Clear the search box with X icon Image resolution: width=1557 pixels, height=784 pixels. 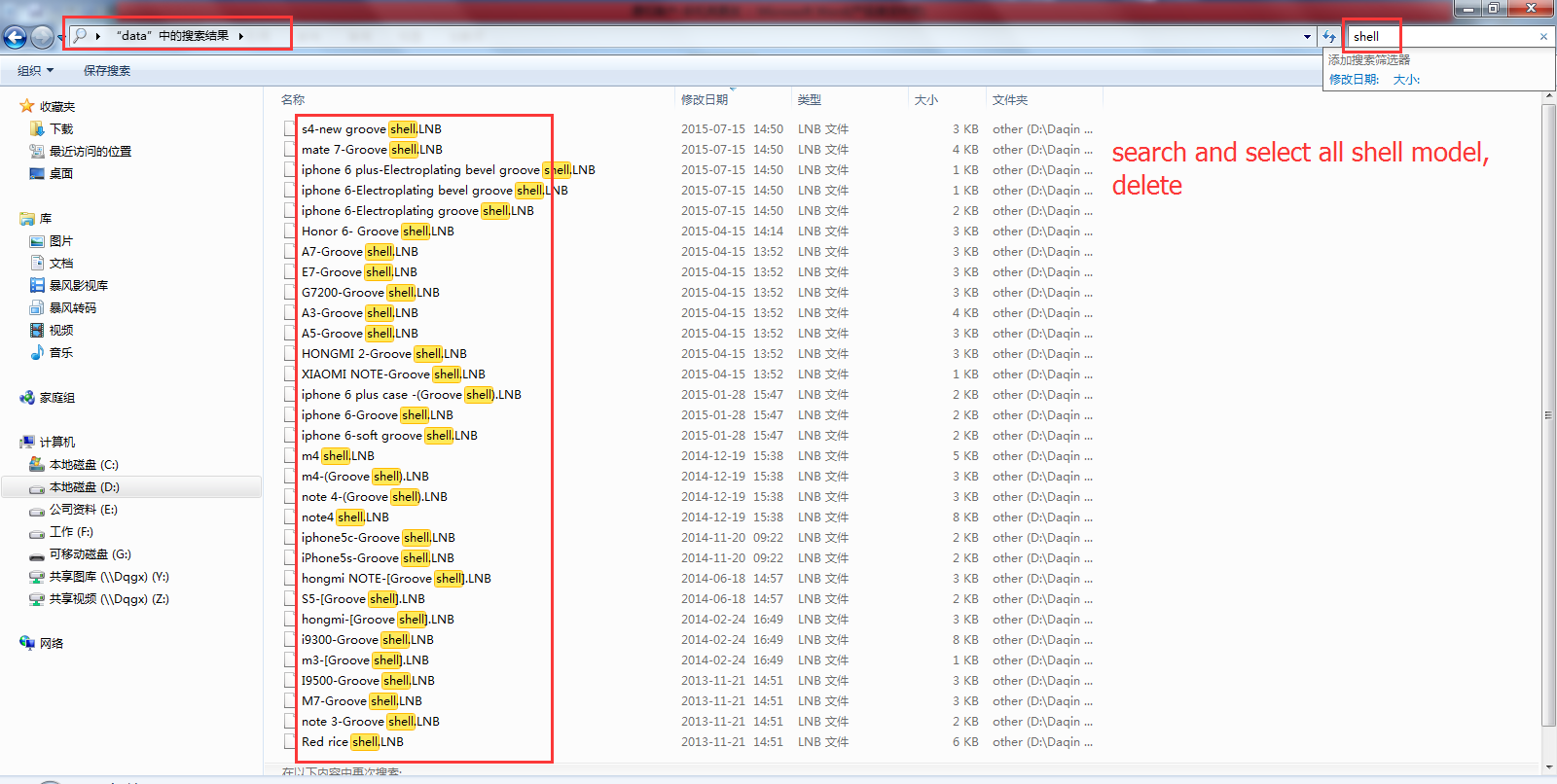1543,36
